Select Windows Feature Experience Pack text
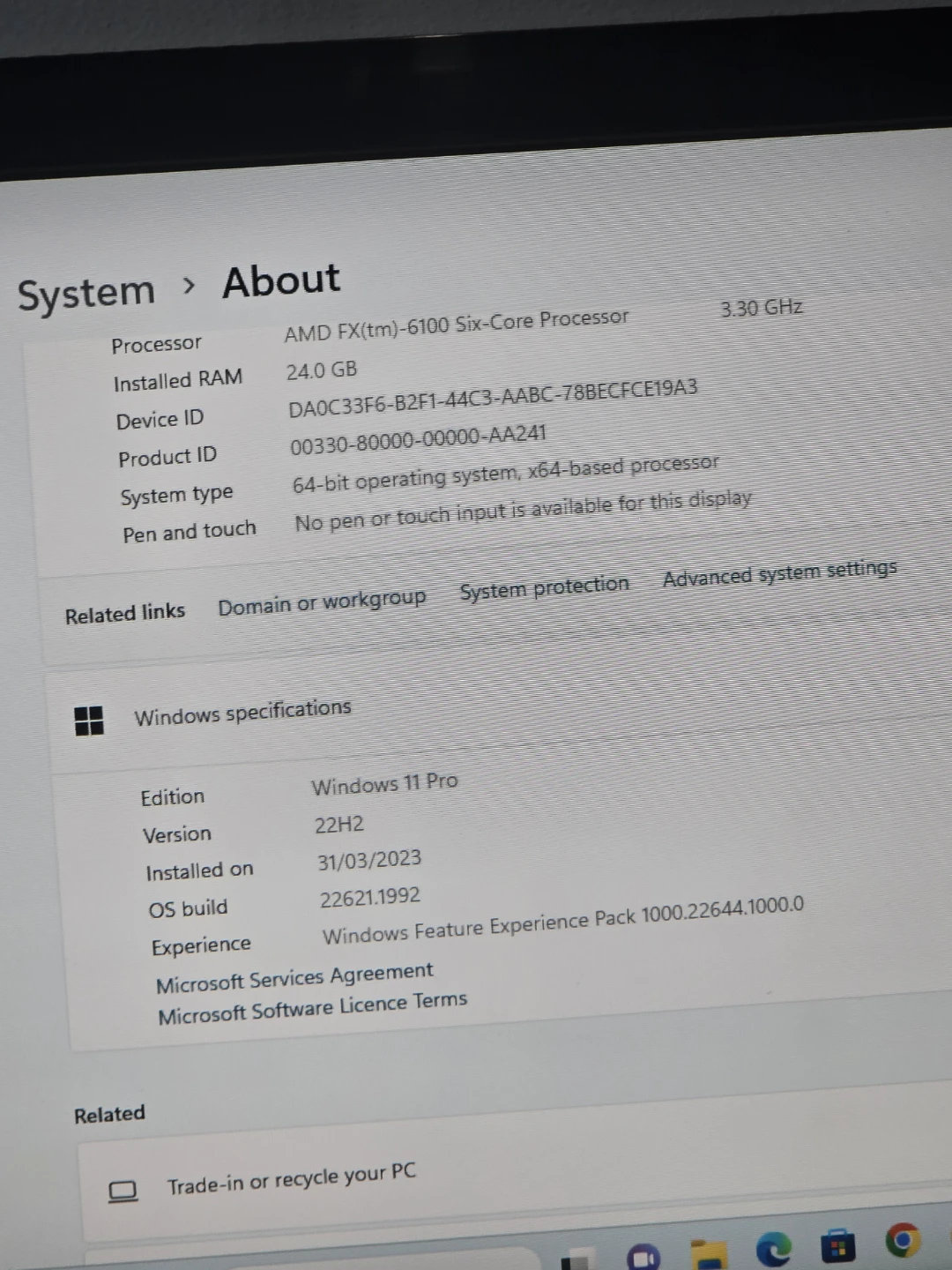The image size is (952, 1270). click(563, 921)
